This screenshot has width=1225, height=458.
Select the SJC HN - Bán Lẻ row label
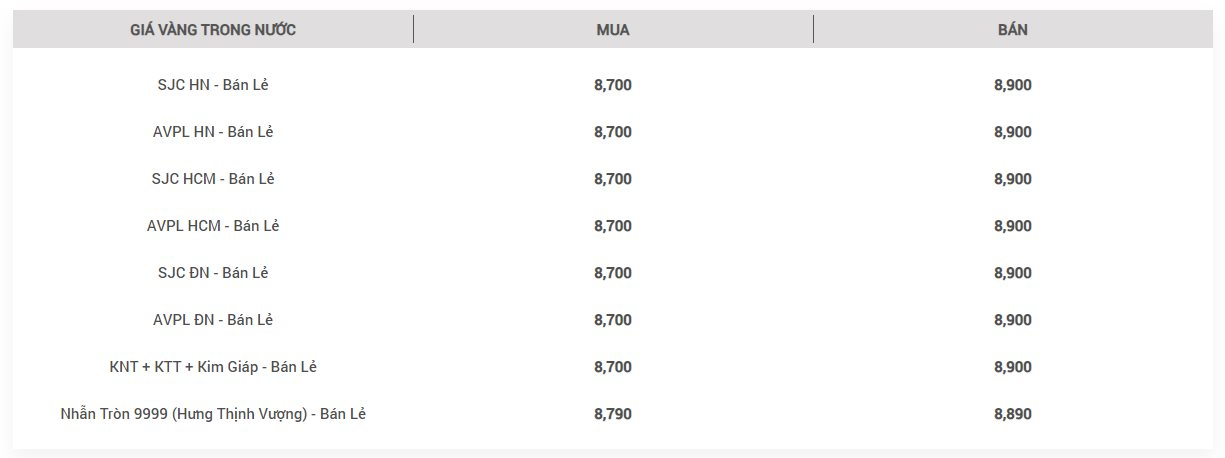[x=213, y=85]
